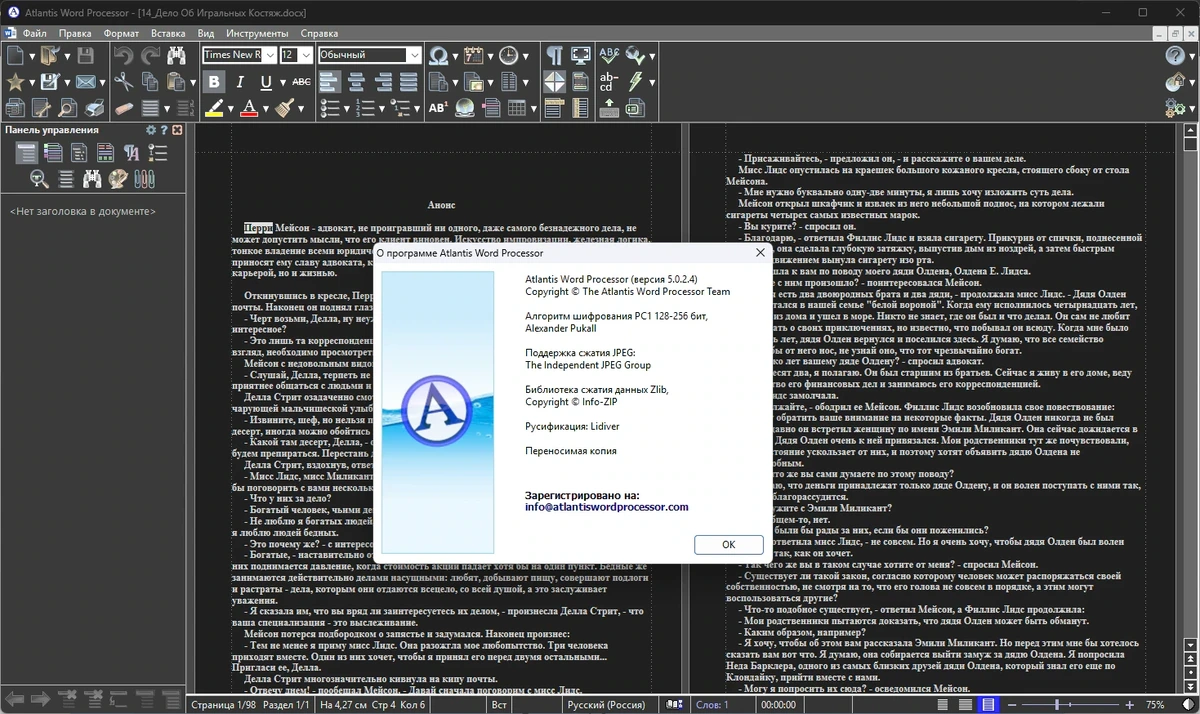
Task: Click the magnifier icon in Control Panel
Action: tap(39, 179)
